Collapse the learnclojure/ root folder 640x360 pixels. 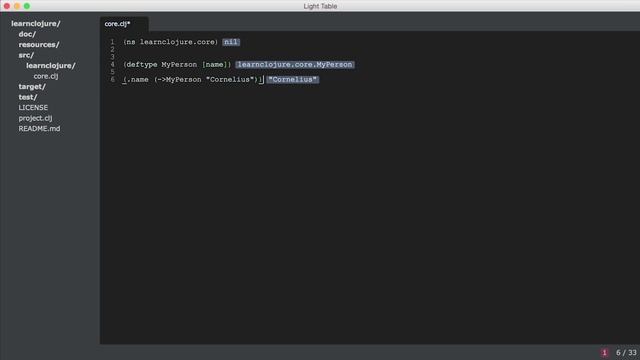tap(36, 24)
